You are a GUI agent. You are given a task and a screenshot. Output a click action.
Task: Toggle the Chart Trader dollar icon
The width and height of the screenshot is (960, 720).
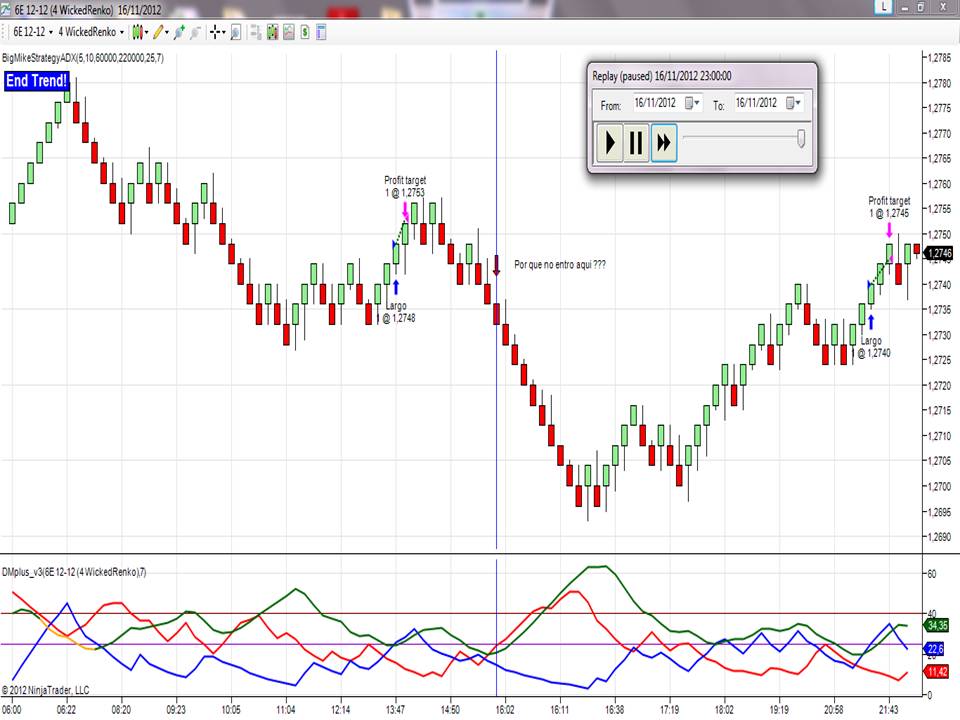(305, 32)
